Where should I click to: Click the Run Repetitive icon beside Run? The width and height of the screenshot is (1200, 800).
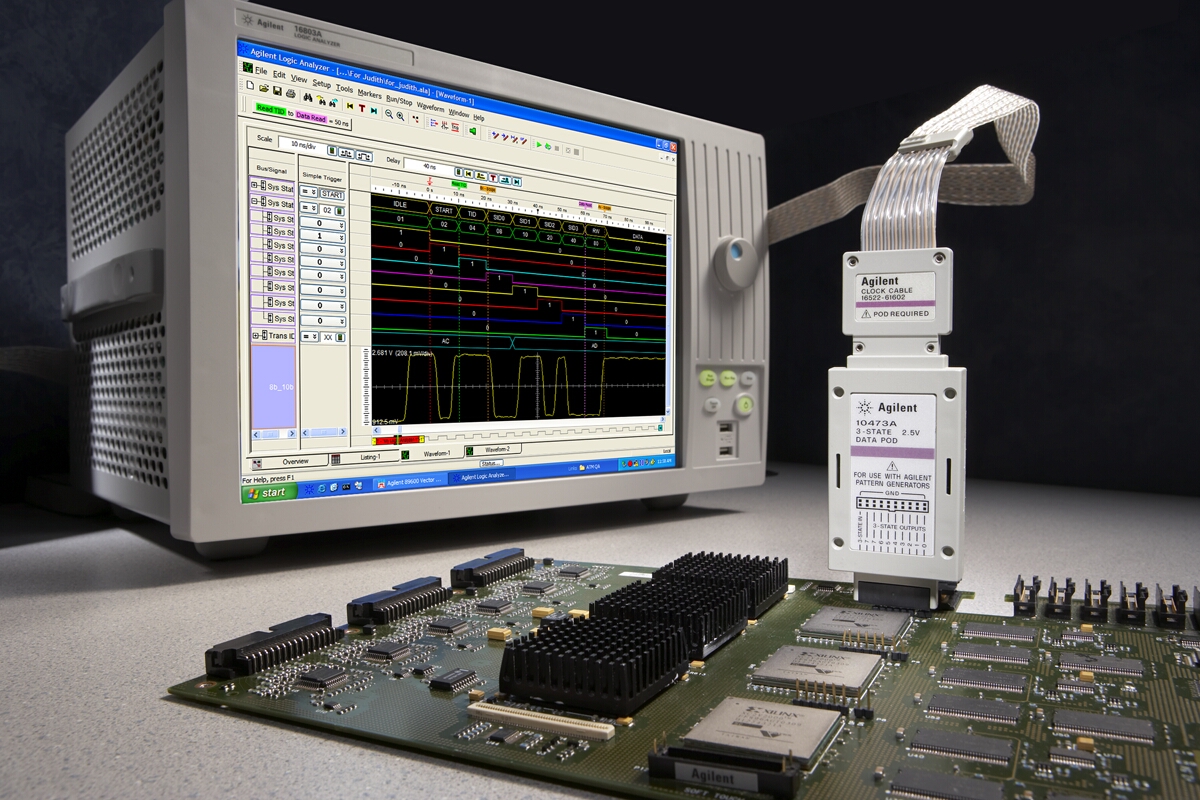548,146
